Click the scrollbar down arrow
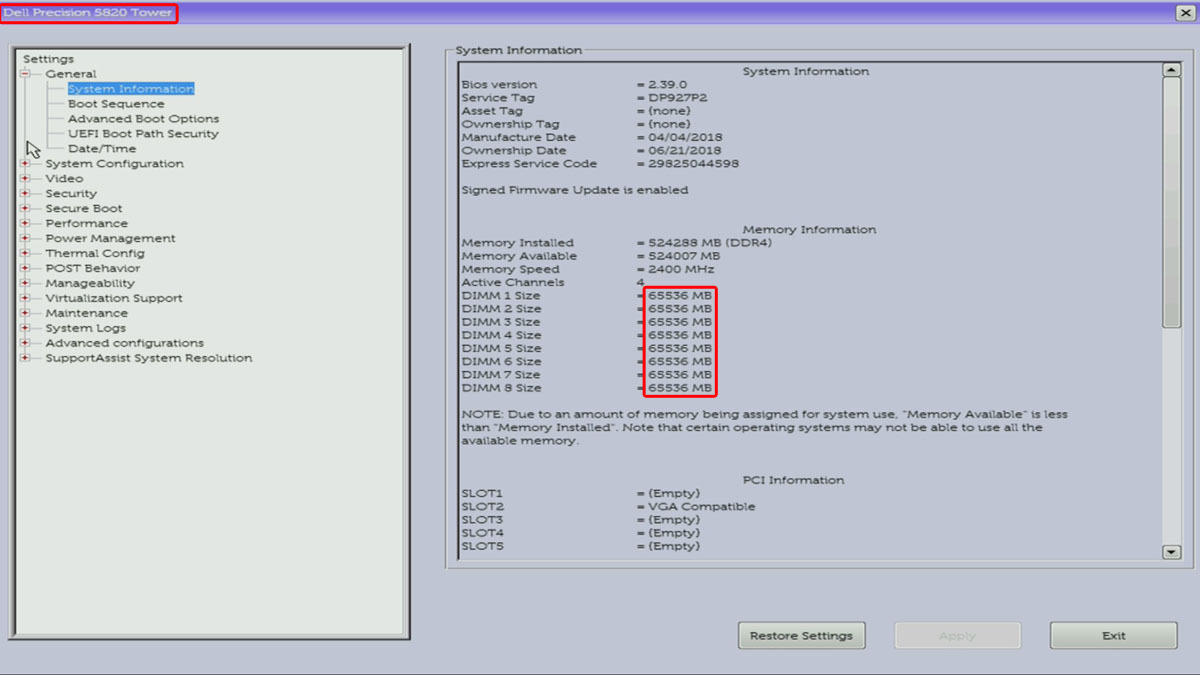Viewport: 1200px width, 675px height. pyautogui.click(x=1172, y=552)
